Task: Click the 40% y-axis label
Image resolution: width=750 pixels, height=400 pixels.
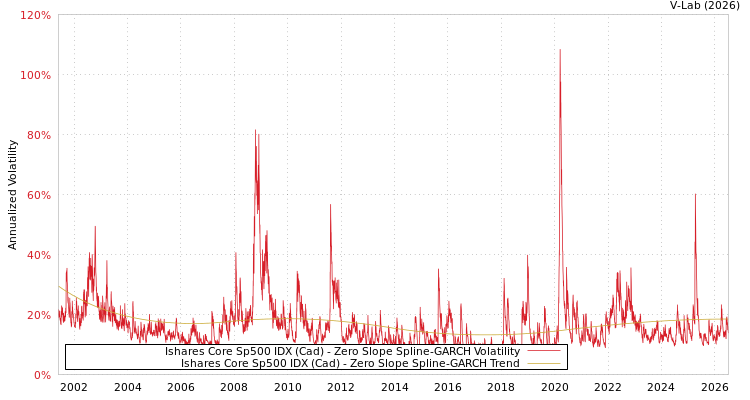Action: [38, 255]
